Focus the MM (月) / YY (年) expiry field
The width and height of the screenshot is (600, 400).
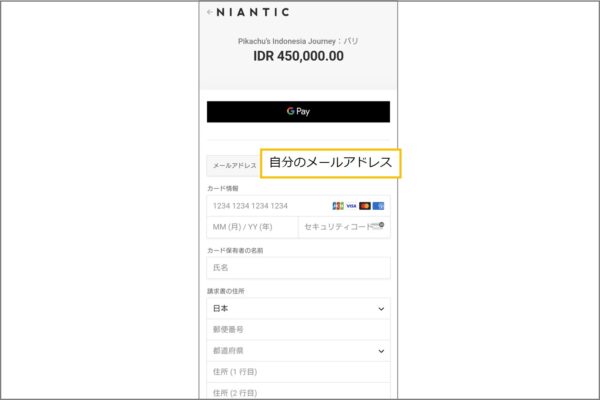[x=252, y=227]
